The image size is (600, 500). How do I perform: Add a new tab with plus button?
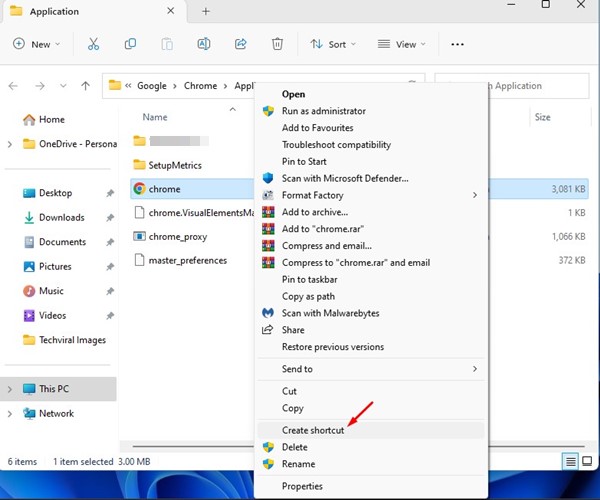click(x=206, y=11)
